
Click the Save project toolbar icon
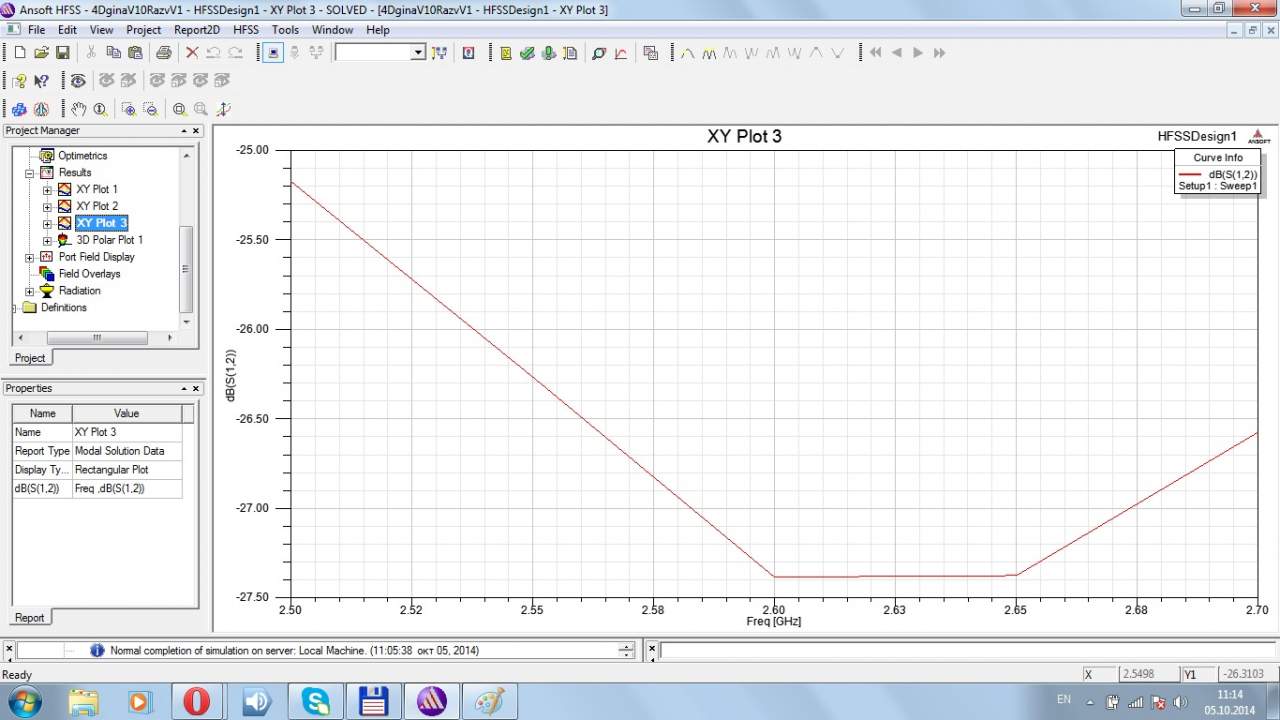(x=62, y=53)
